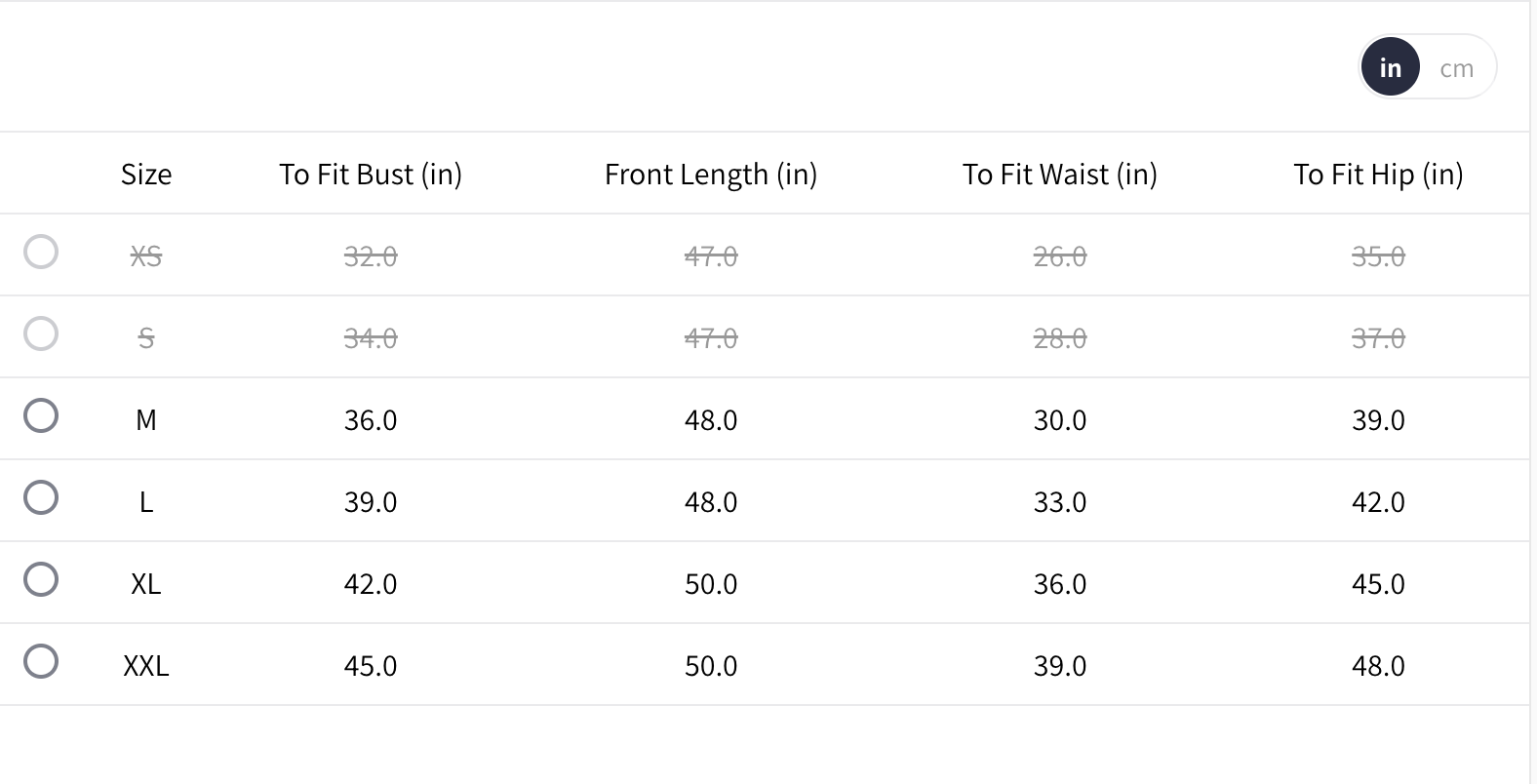Click the 33.0 waist value in L row
The image size is (1537, 784).
[1060, 502]
